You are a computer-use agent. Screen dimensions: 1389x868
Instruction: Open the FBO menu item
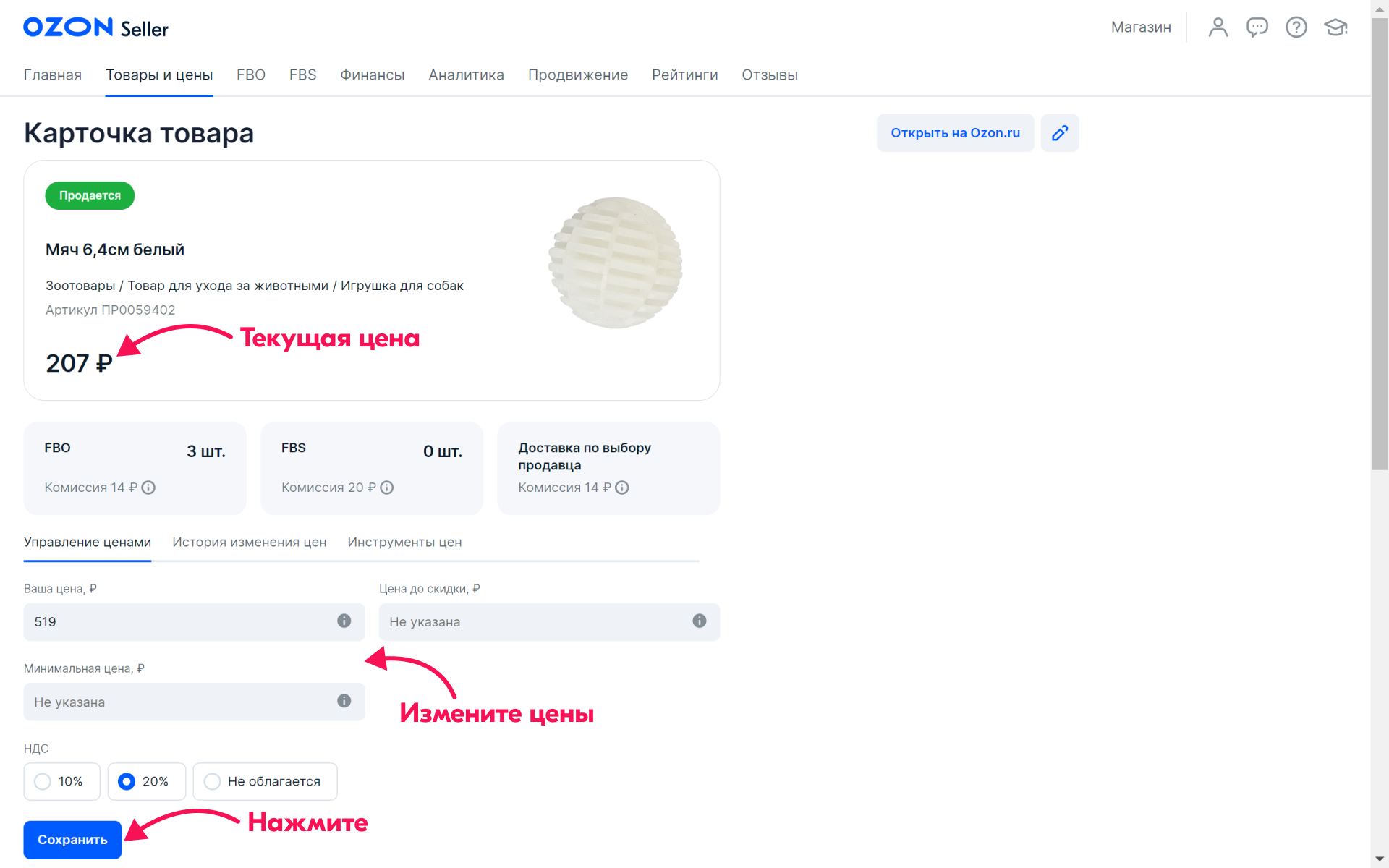tap(251, 75)
